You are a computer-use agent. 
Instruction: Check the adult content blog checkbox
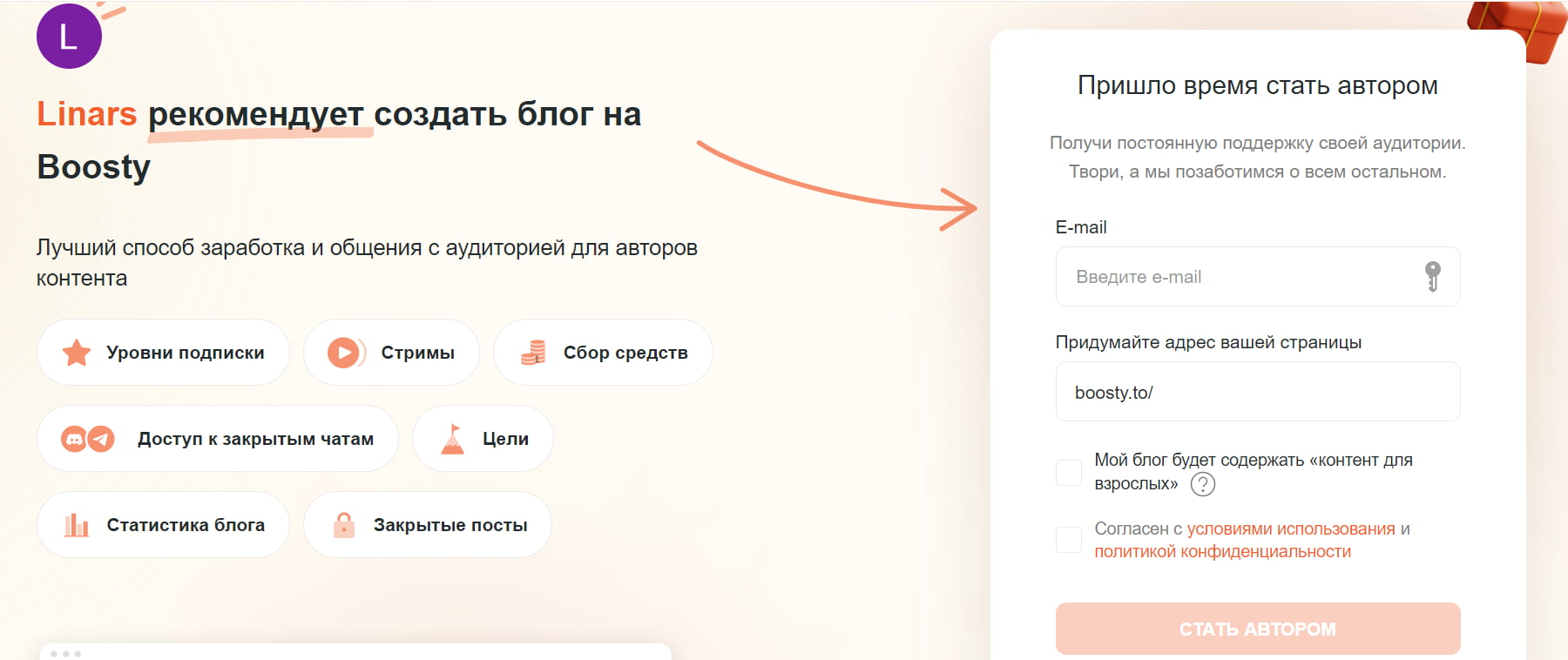1069,473
